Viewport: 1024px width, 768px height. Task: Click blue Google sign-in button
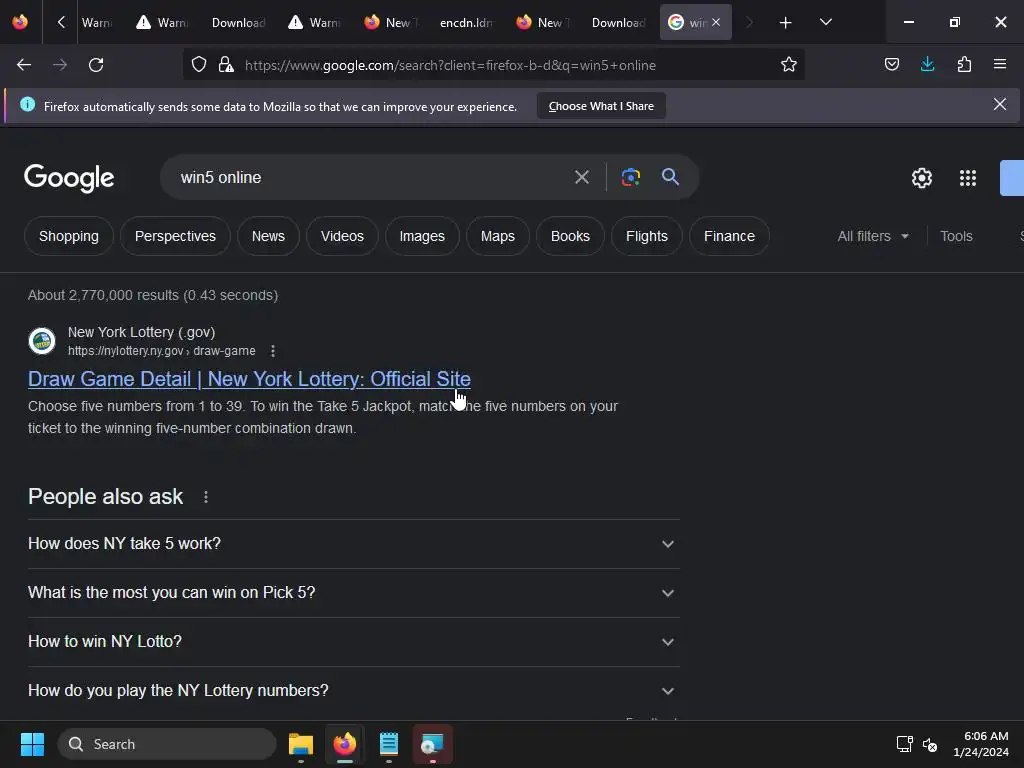coord(1012,178)
